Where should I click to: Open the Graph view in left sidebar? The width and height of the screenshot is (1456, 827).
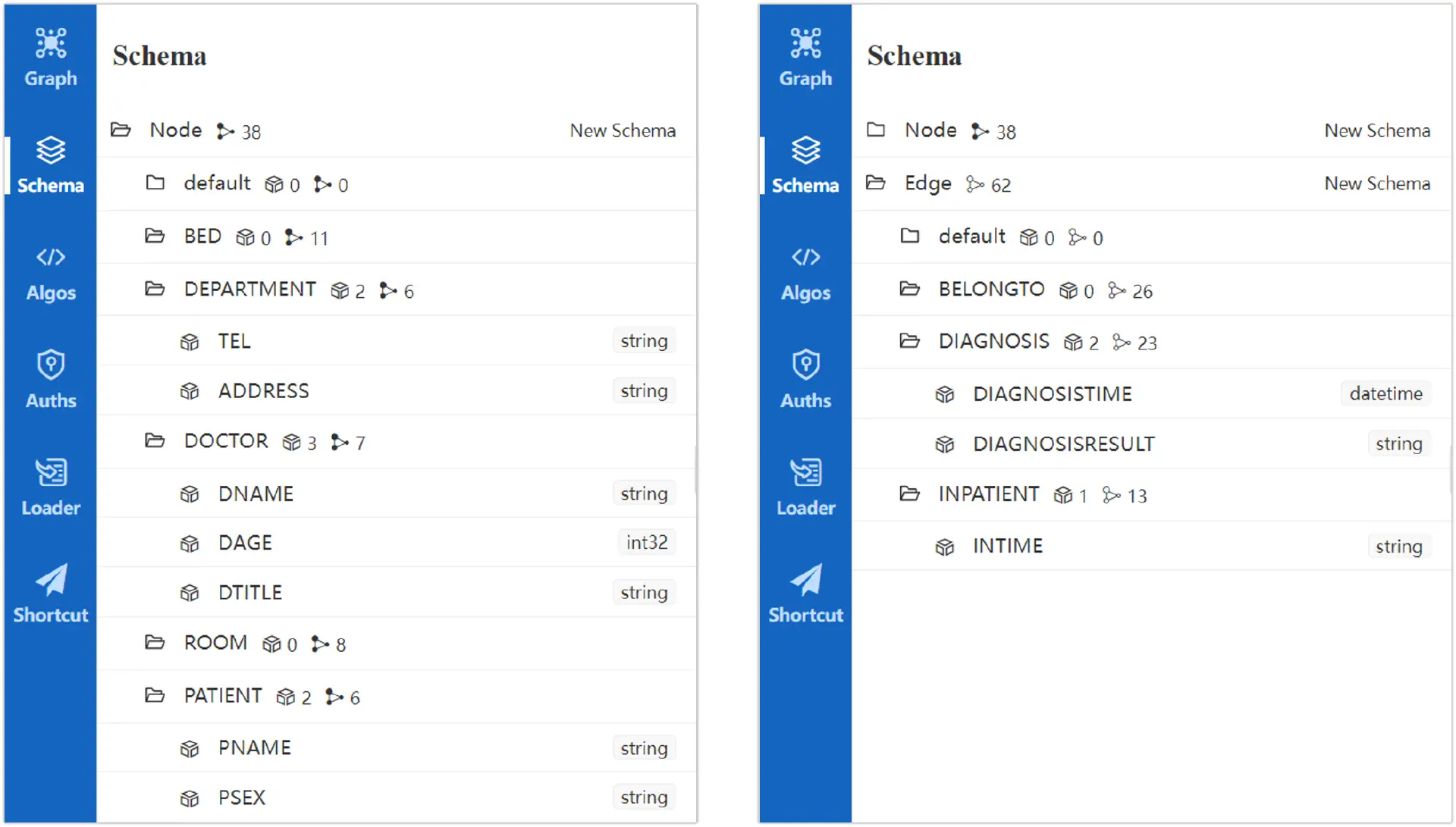click(x=50, y=58)
